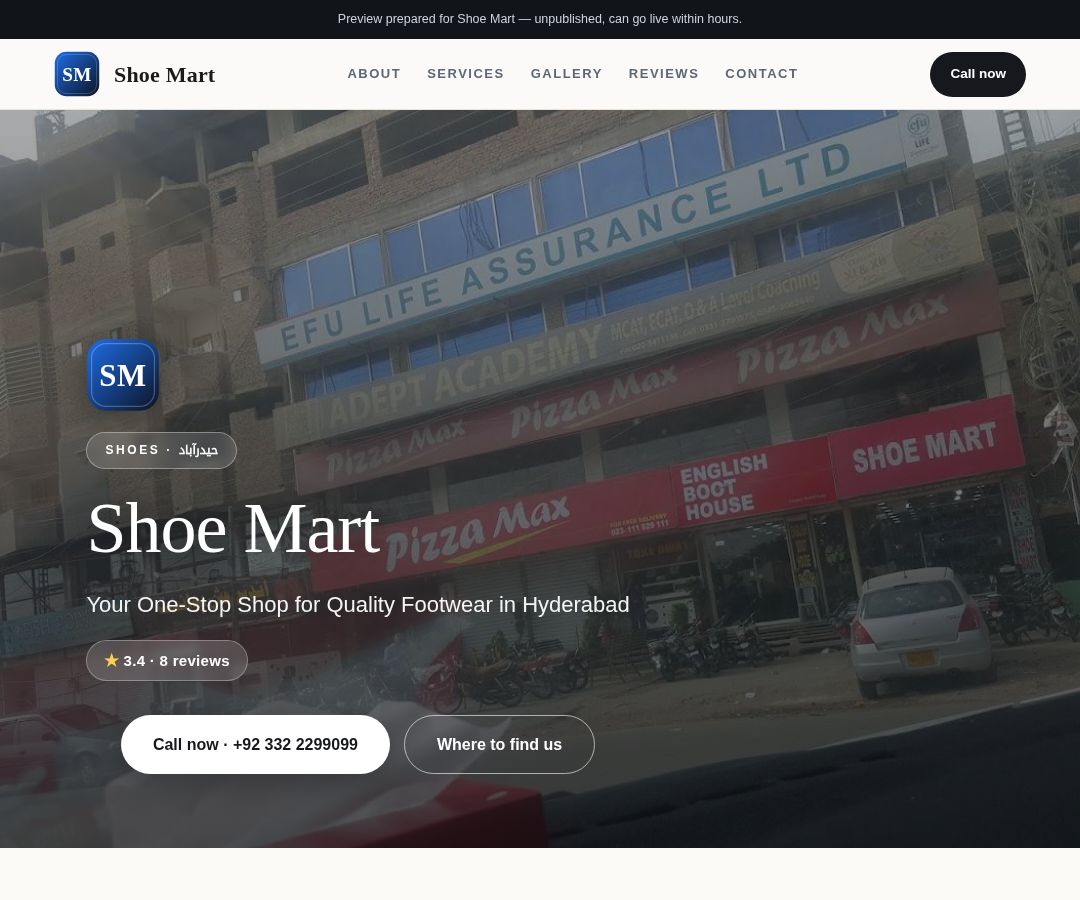Click the gold star rating icon
This screenshot has height=900, width=1080.
pyautogui.click(x=112, y=660)
